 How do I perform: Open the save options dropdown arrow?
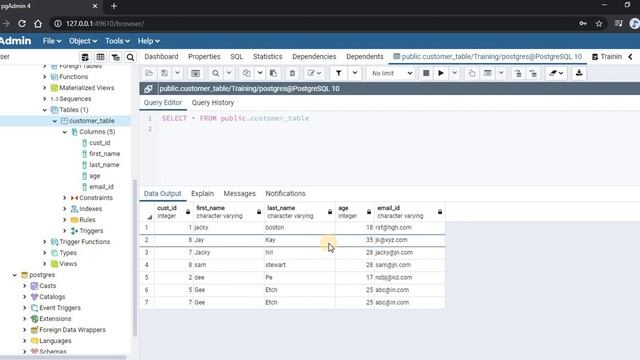177,73
